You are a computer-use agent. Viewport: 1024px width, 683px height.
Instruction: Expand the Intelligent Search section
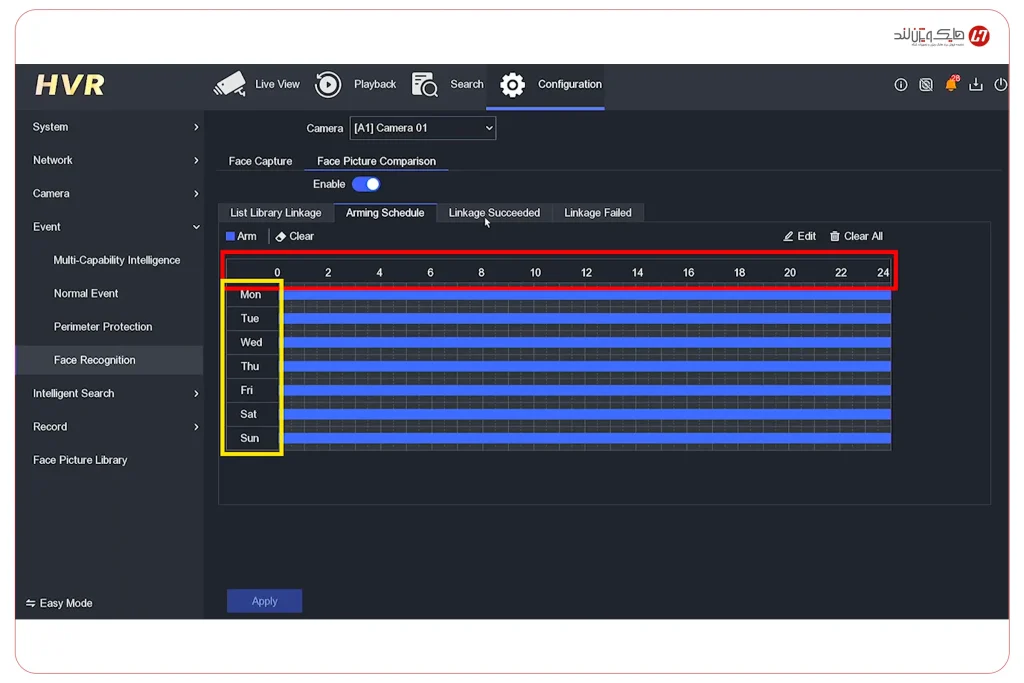[115, 394]
